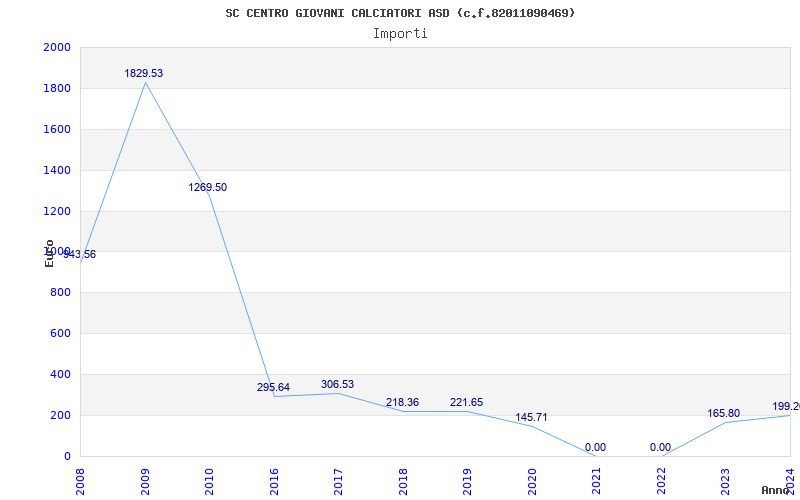Click the y-axis value 0
800x500 pixels.
67,456
